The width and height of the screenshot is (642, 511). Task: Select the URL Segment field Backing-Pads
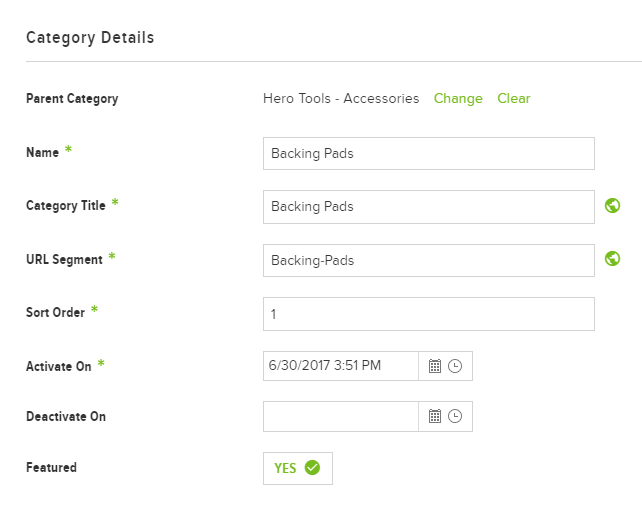point(429,260)
